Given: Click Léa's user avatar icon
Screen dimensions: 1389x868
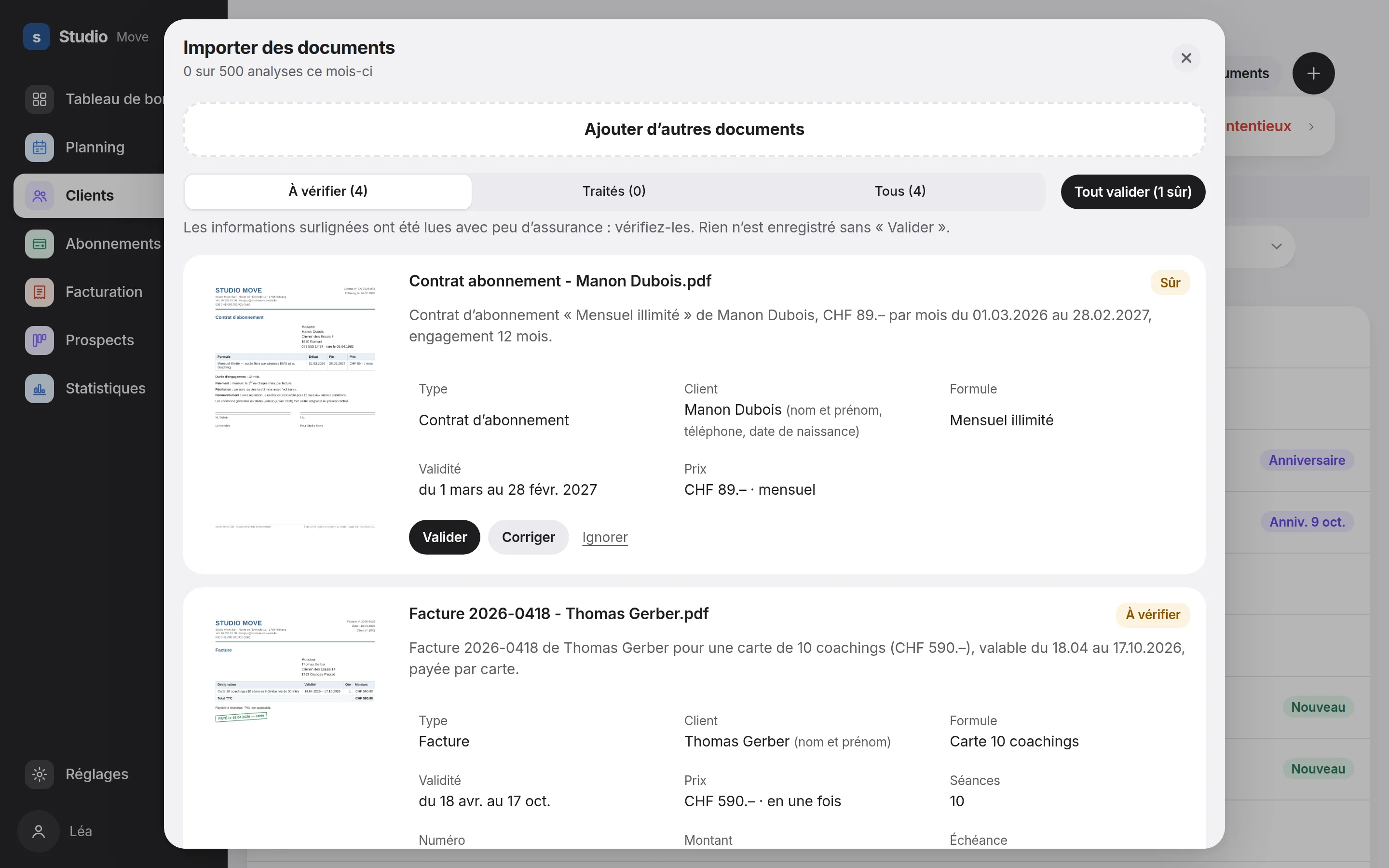Looking at the screenshot, I should click(x=39, y=831).
